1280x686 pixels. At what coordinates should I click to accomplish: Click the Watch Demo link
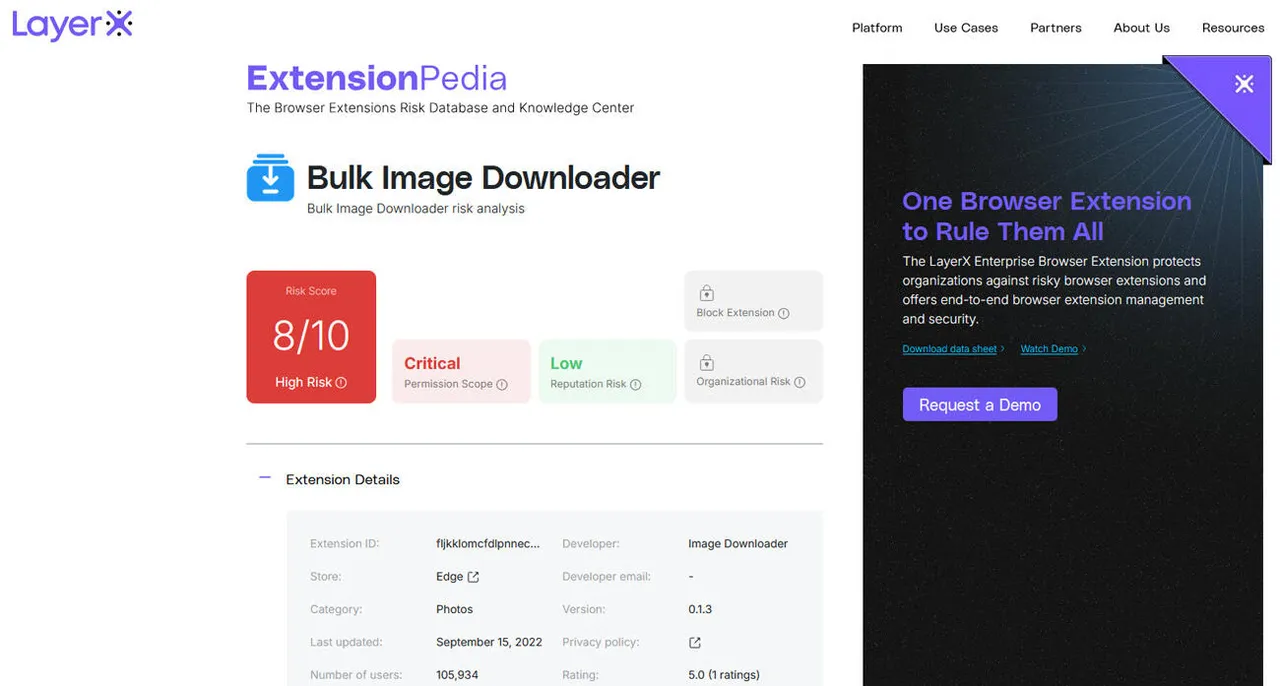pos(1049,349)
